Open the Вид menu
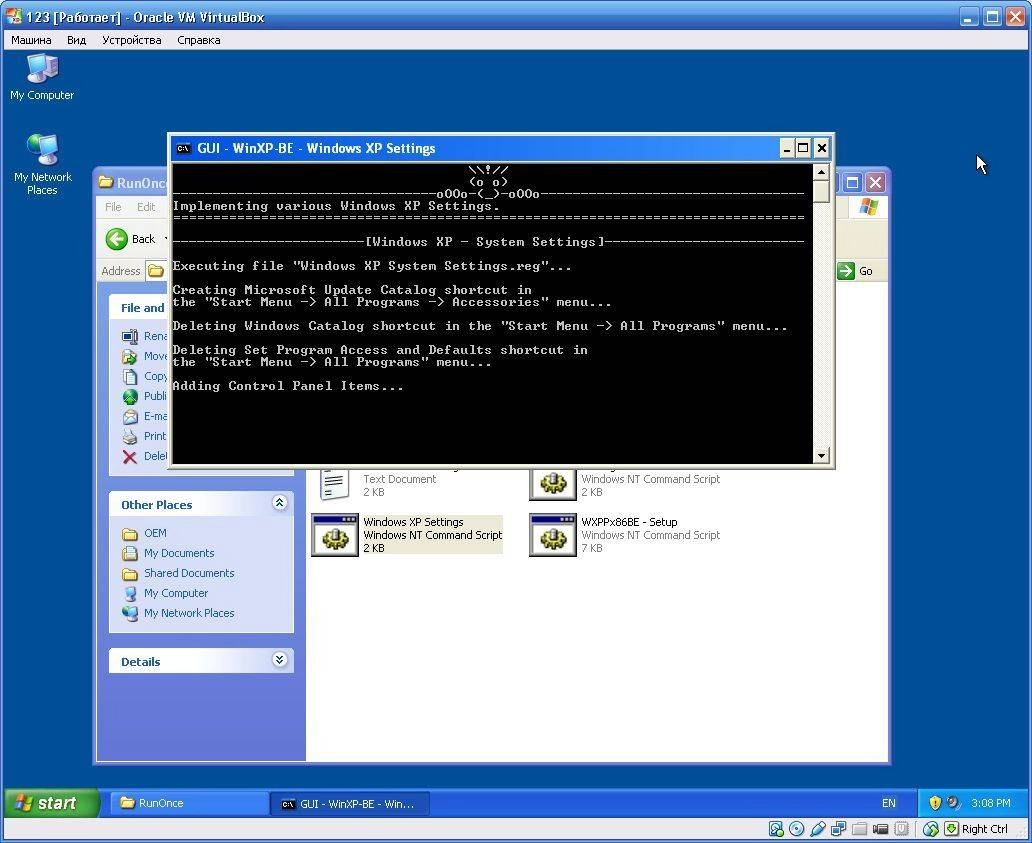The height and width of the screenshot is (843, 1032). pyautogui.click(x=76, y=40)
